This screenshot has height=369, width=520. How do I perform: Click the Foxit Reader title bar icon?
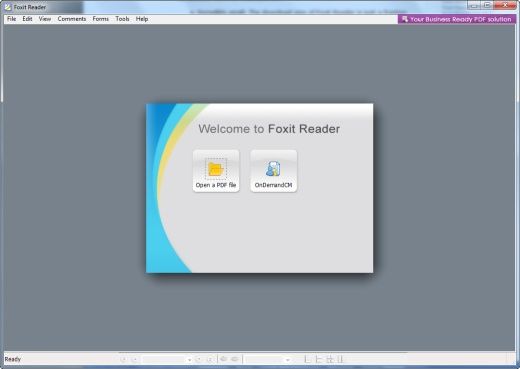point(8,7)
